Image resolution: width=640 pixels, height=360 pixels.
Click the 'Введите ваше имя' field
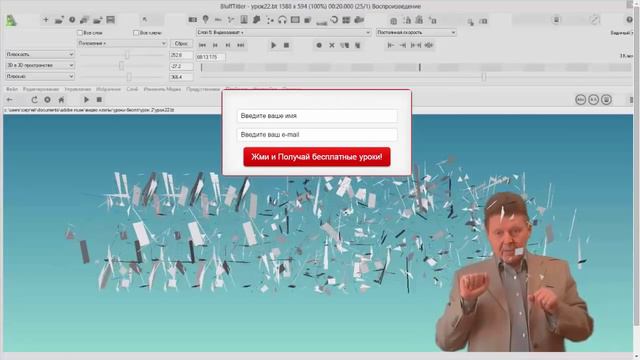317,116
